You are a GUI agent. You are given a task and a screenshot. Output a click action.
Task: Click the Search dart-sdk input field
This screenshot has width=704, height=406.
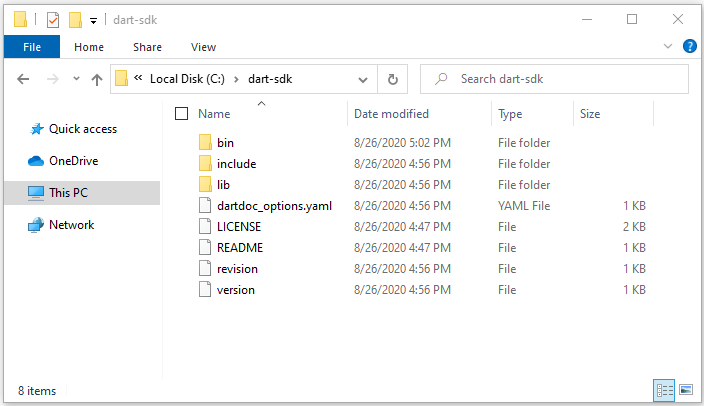point(554,79)
